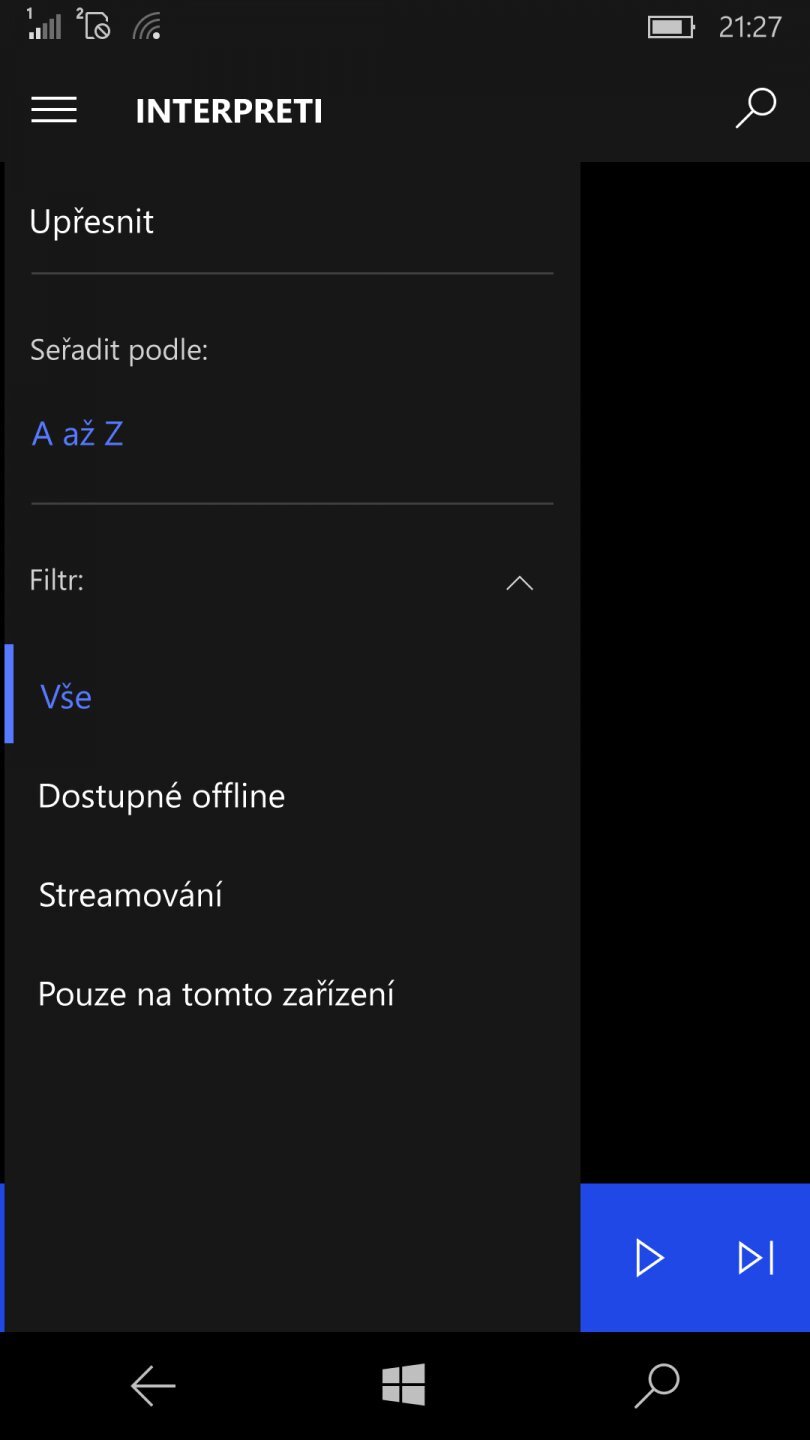Screen dimensions: 810x1440
Task: Change sort order via A až Z
Action: (x=78, y=432)
